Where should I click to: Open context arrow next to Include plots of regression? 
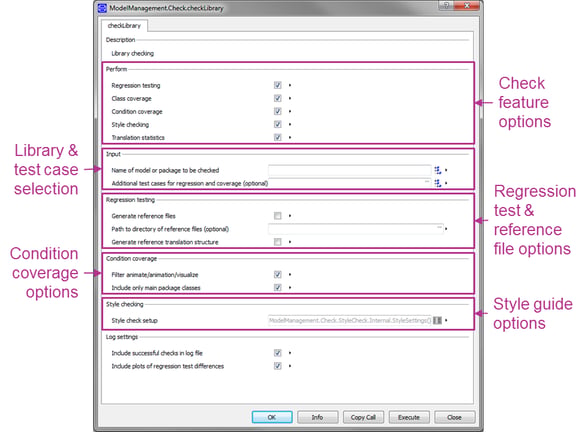point(290,366)
